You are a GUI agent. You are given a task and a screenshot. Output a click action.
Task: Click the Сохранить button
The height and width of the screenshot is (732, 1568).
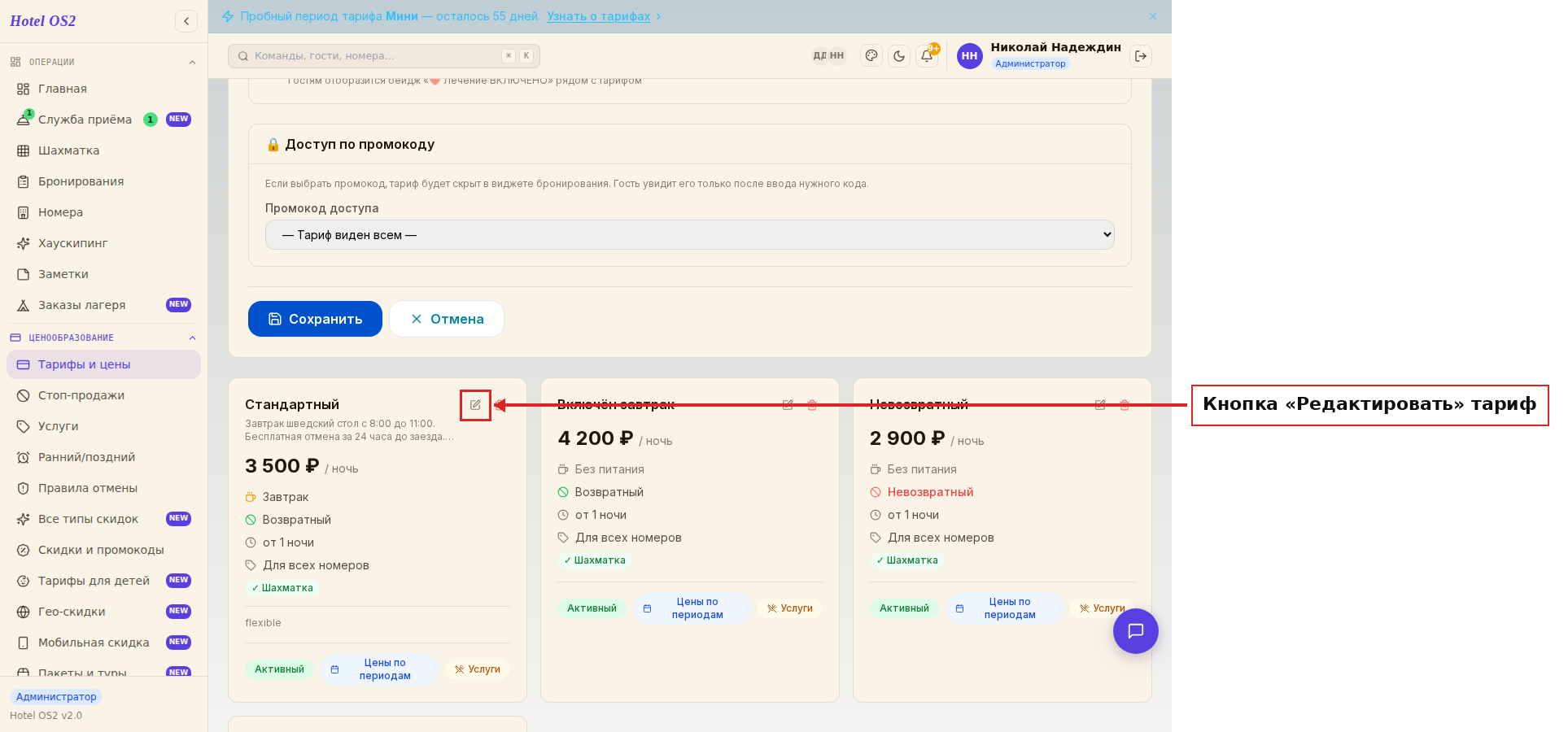(x=315, y=319)
